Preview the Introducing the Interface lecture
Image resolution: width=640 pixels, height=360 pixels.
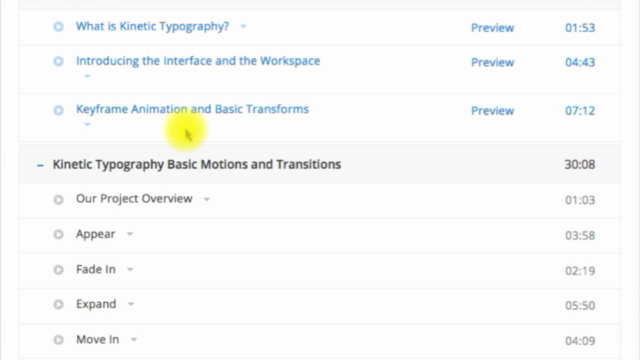coord(492,62)
